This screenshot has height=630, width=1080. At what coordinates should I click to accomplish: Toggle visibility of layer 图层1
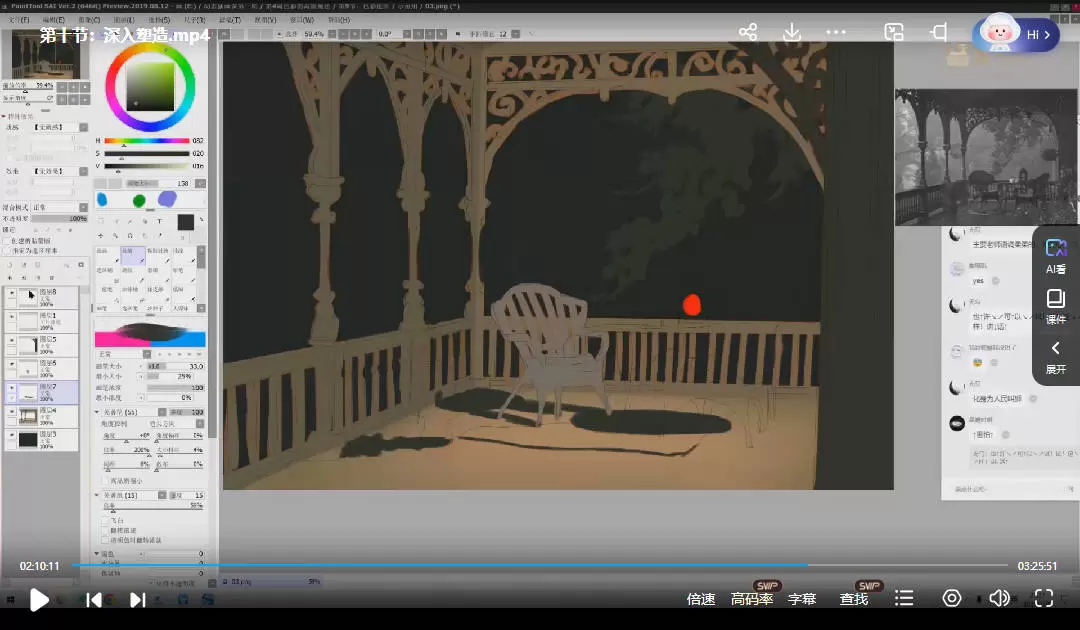12,317
